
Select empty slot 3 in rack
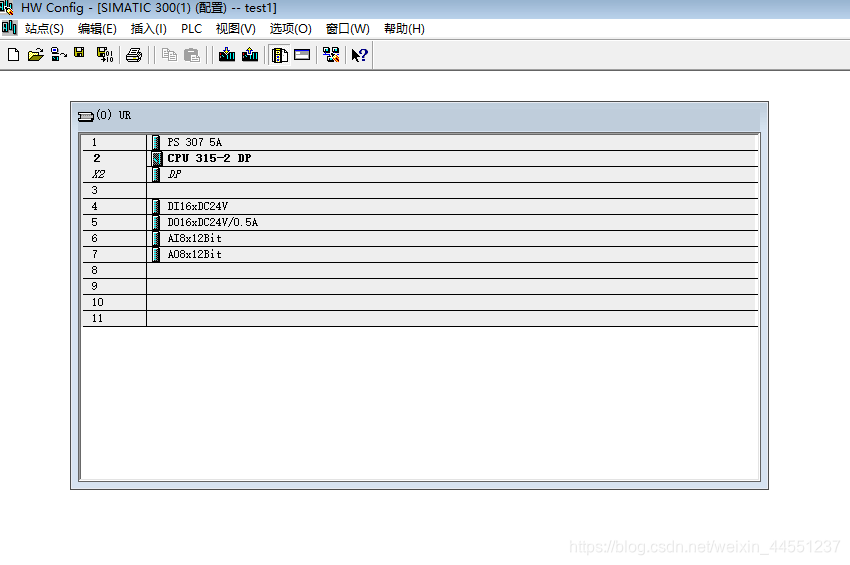coord(420,190)
